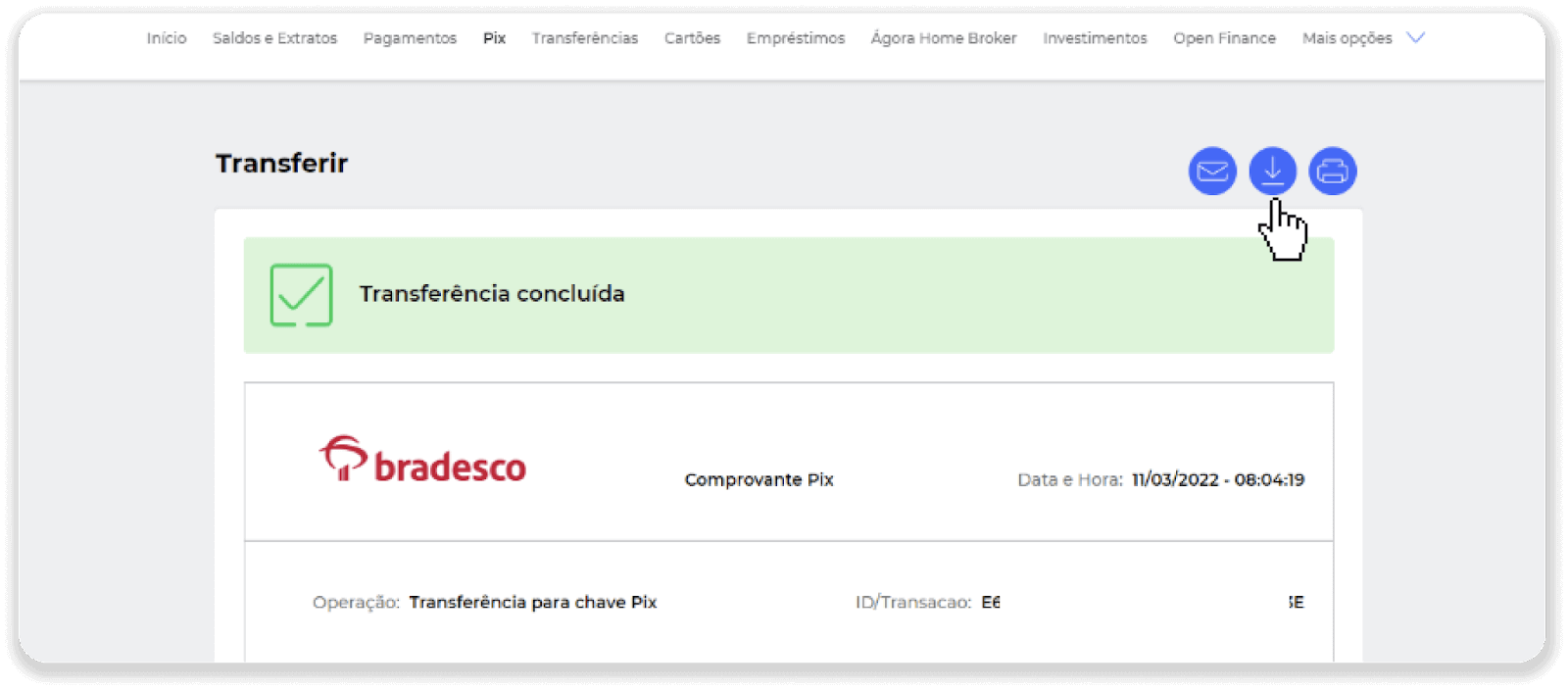Click the Bradesco logo
This screenshot has height=690, width=1568.
[x=422, y=460]
